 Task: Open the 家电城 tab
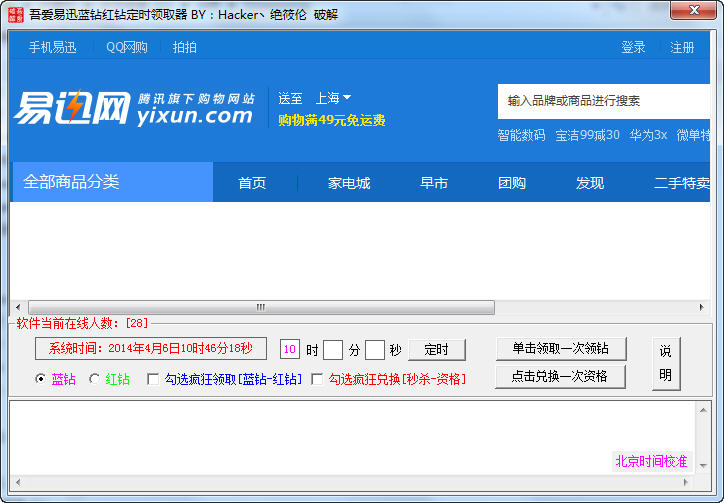point(349,183)
